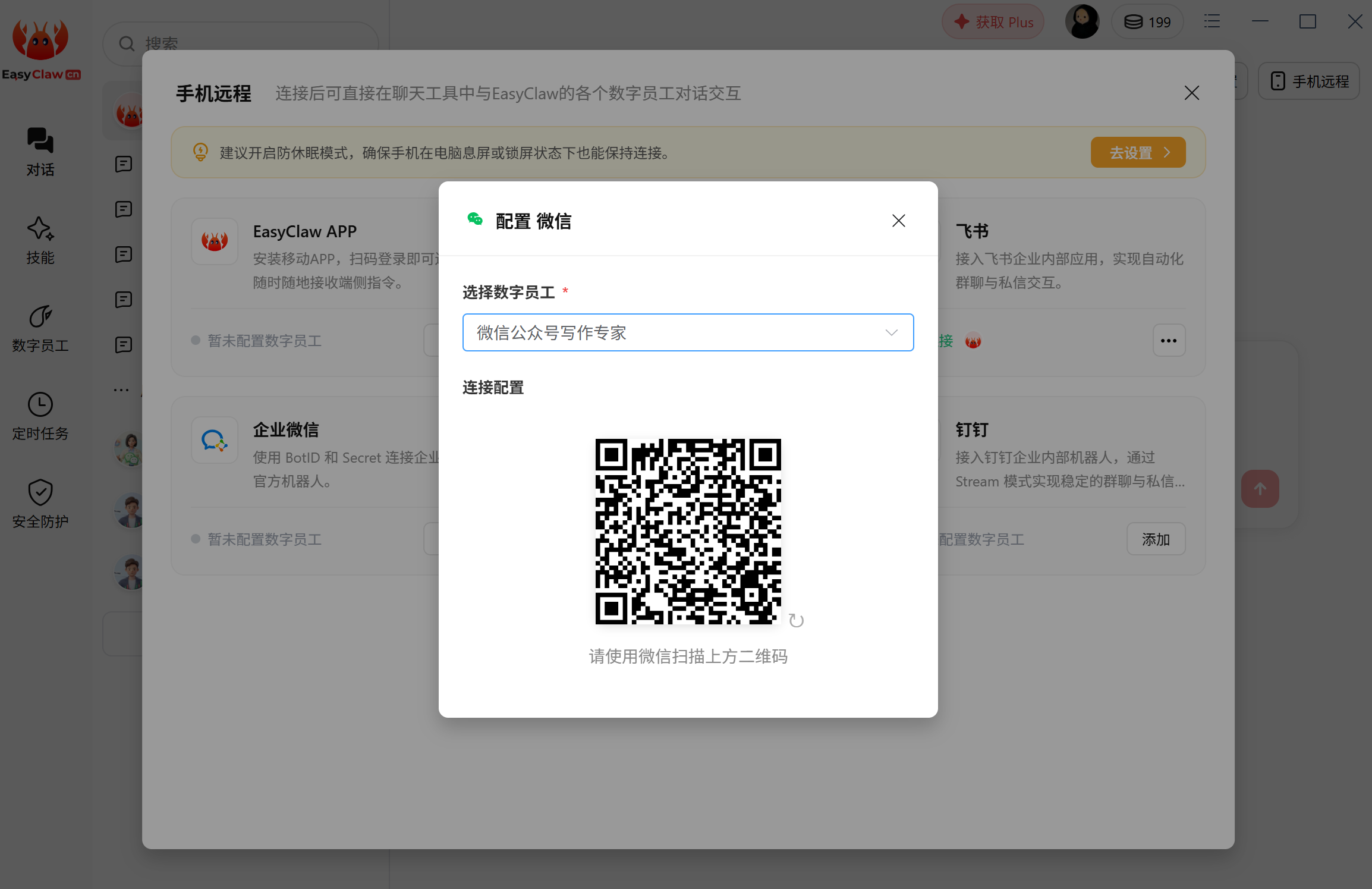
Task: Expand the 微信公众号写作专家 dropdown arrow
Action: click(x=891, y=332)
